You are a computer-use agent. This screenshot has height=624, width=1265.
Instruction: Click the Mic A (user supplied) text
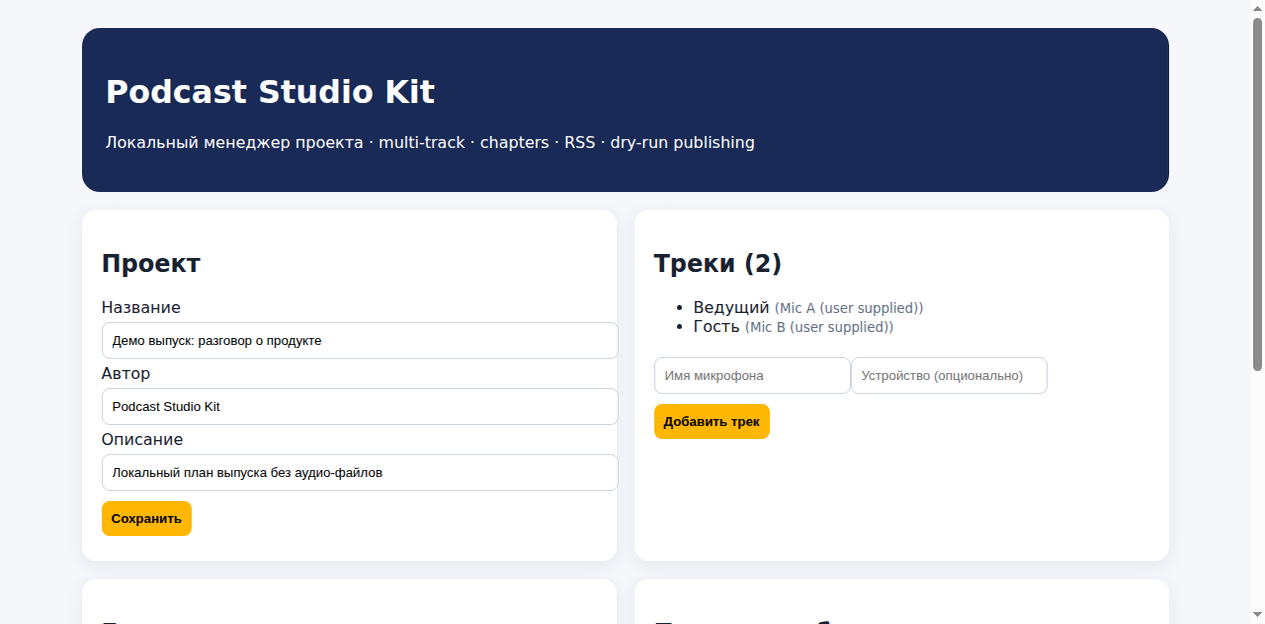click(x=849, y=308)
